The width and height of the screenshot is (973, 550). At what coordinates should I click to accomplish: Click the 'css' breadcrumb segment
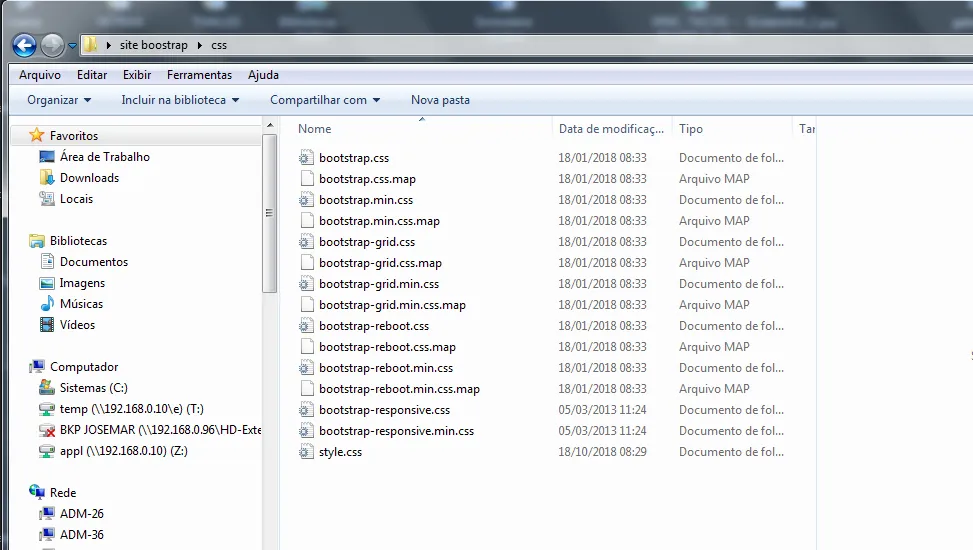pyautogui.click(x=219, y=45)
